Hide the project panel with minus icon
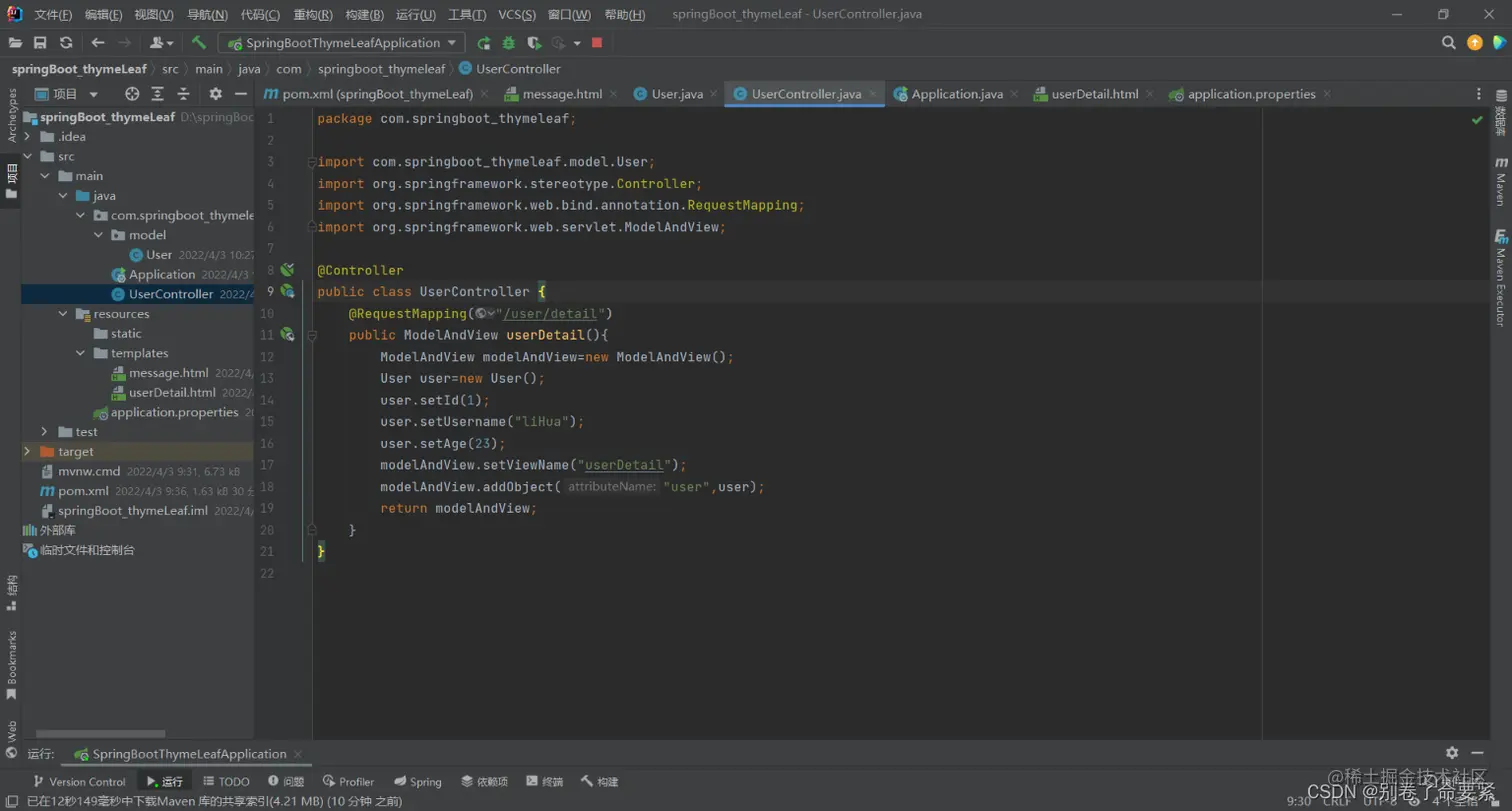Viewport: 1512px width, 811px height. [x=240, y=94]
